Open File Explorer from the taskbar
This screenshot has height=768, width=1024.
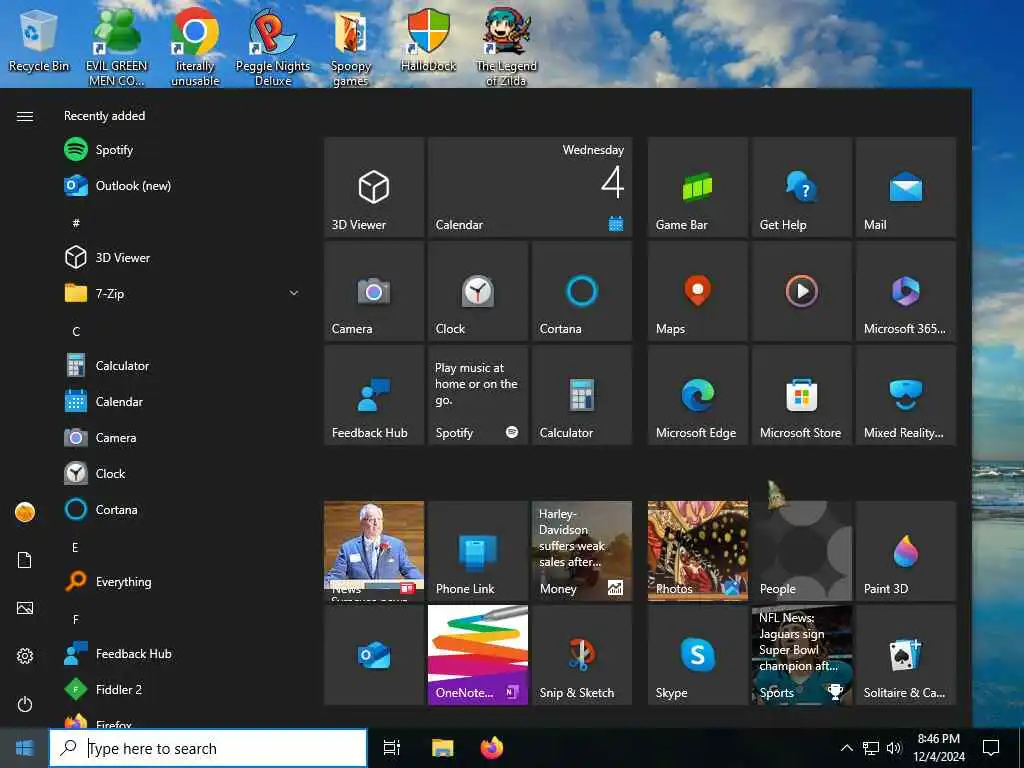(442, 748)
